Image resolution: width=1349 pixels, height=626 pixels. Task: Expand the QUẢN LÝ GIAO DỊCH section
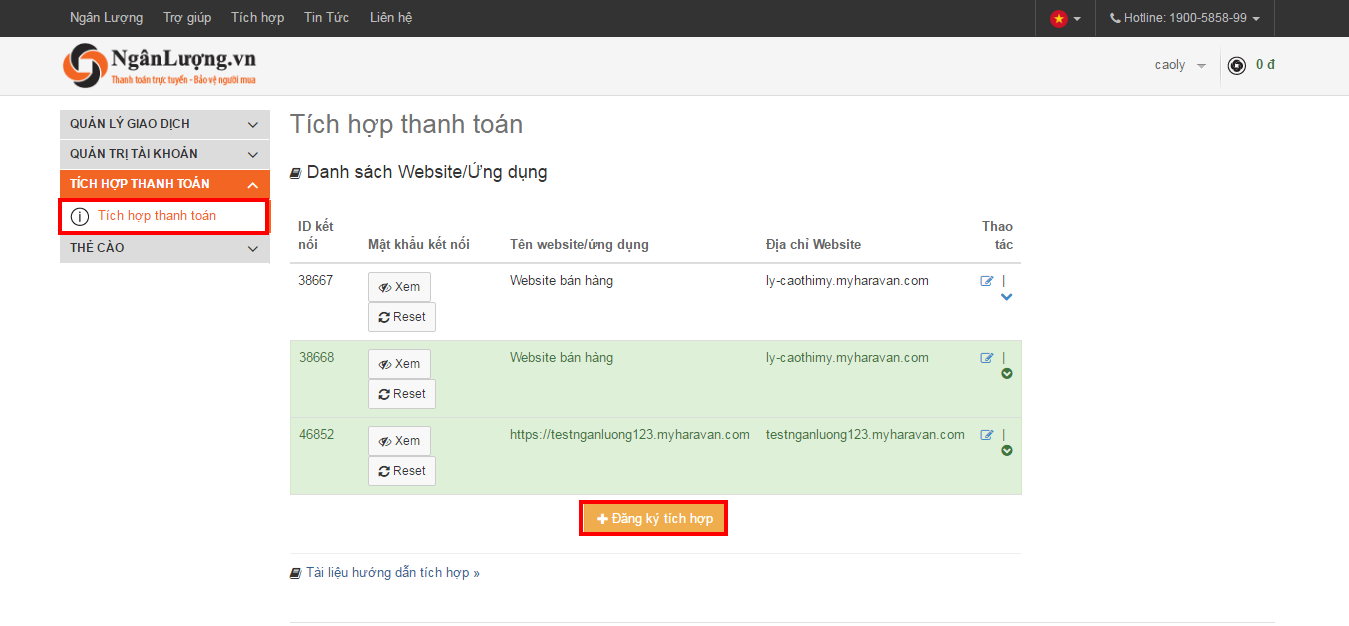point(165,124)
